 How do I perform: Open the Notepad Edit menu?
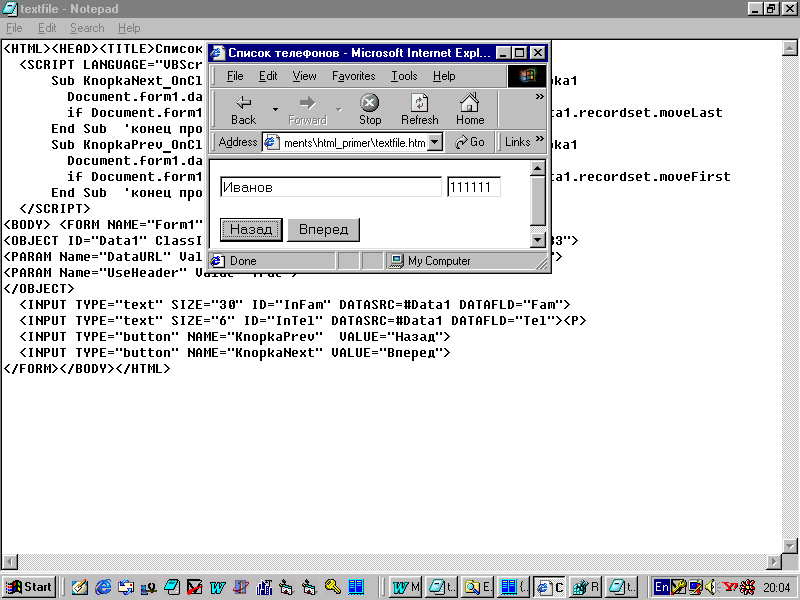click(x=47, y=28)
